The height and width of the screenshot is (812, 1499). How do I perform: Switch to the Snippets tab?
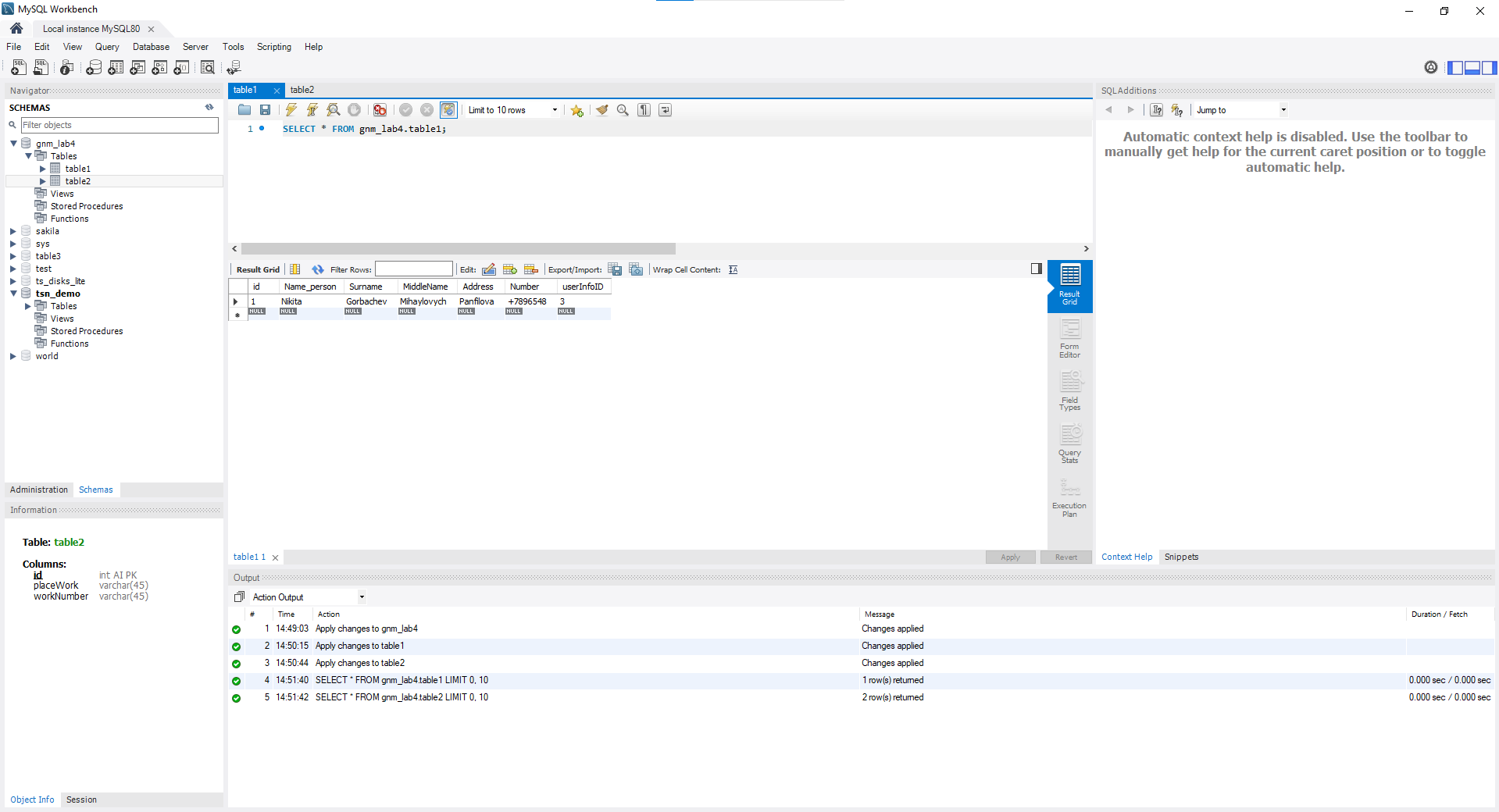1181,557
